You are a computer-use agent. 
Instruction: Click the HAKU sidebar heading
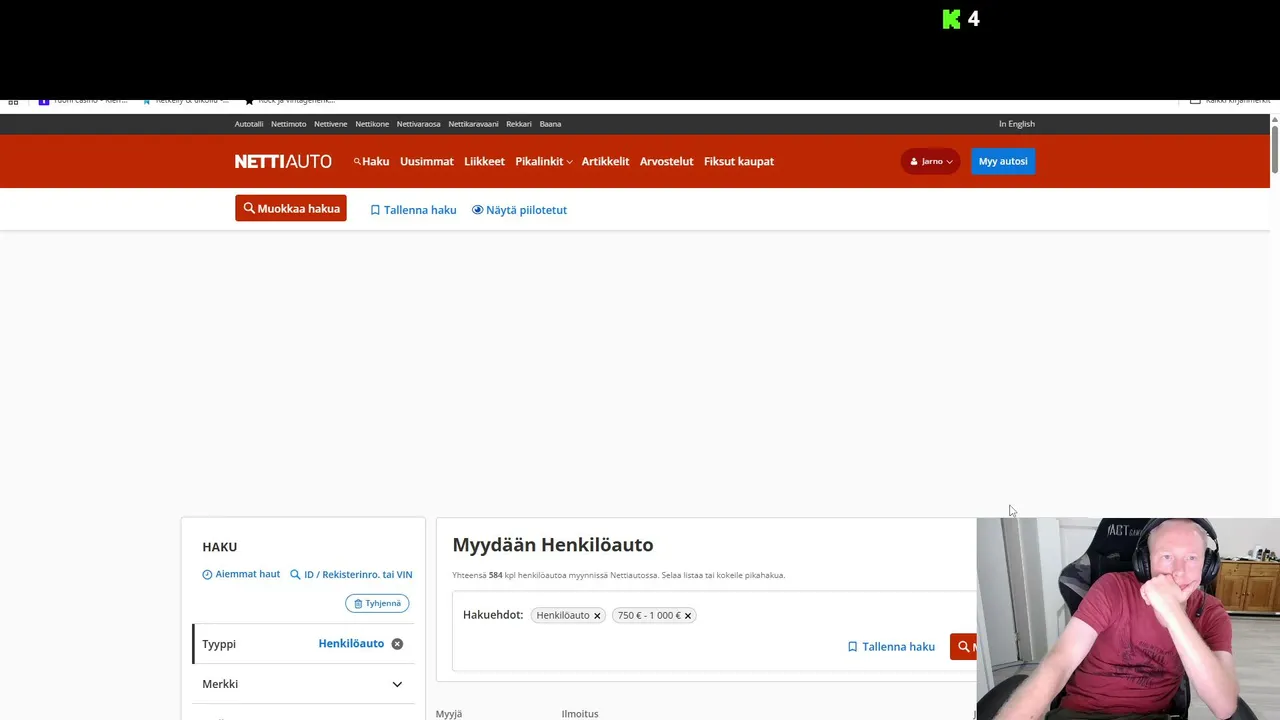tap(220, 547)
